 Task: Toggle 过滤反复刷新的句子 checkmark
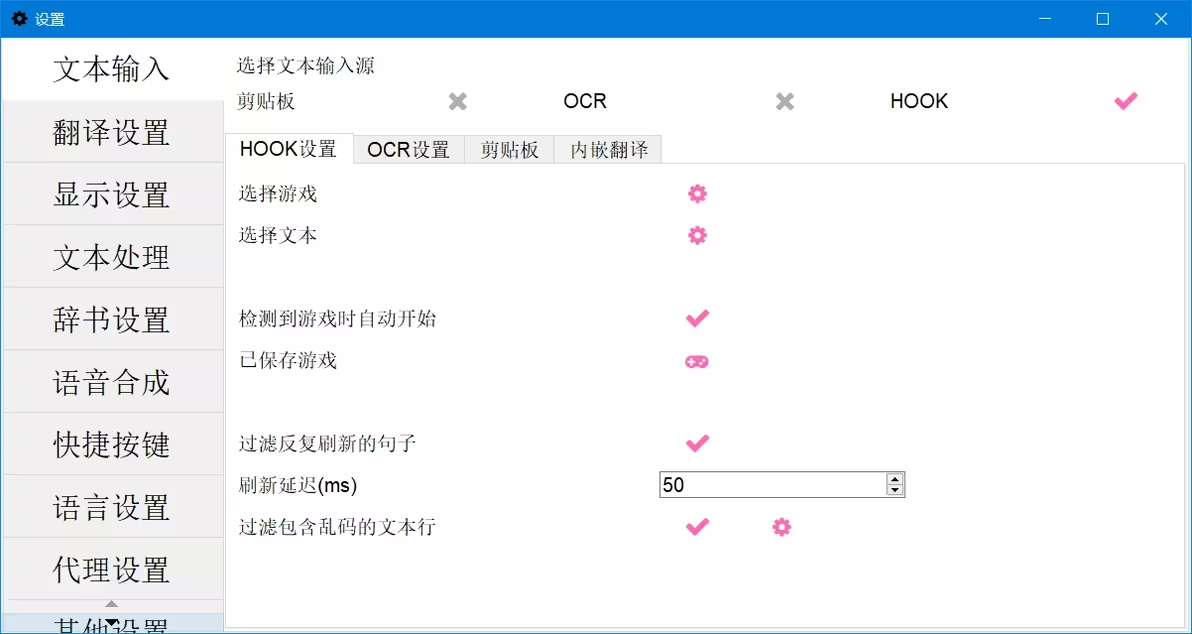pyautogui.click(x=697, y=443)
